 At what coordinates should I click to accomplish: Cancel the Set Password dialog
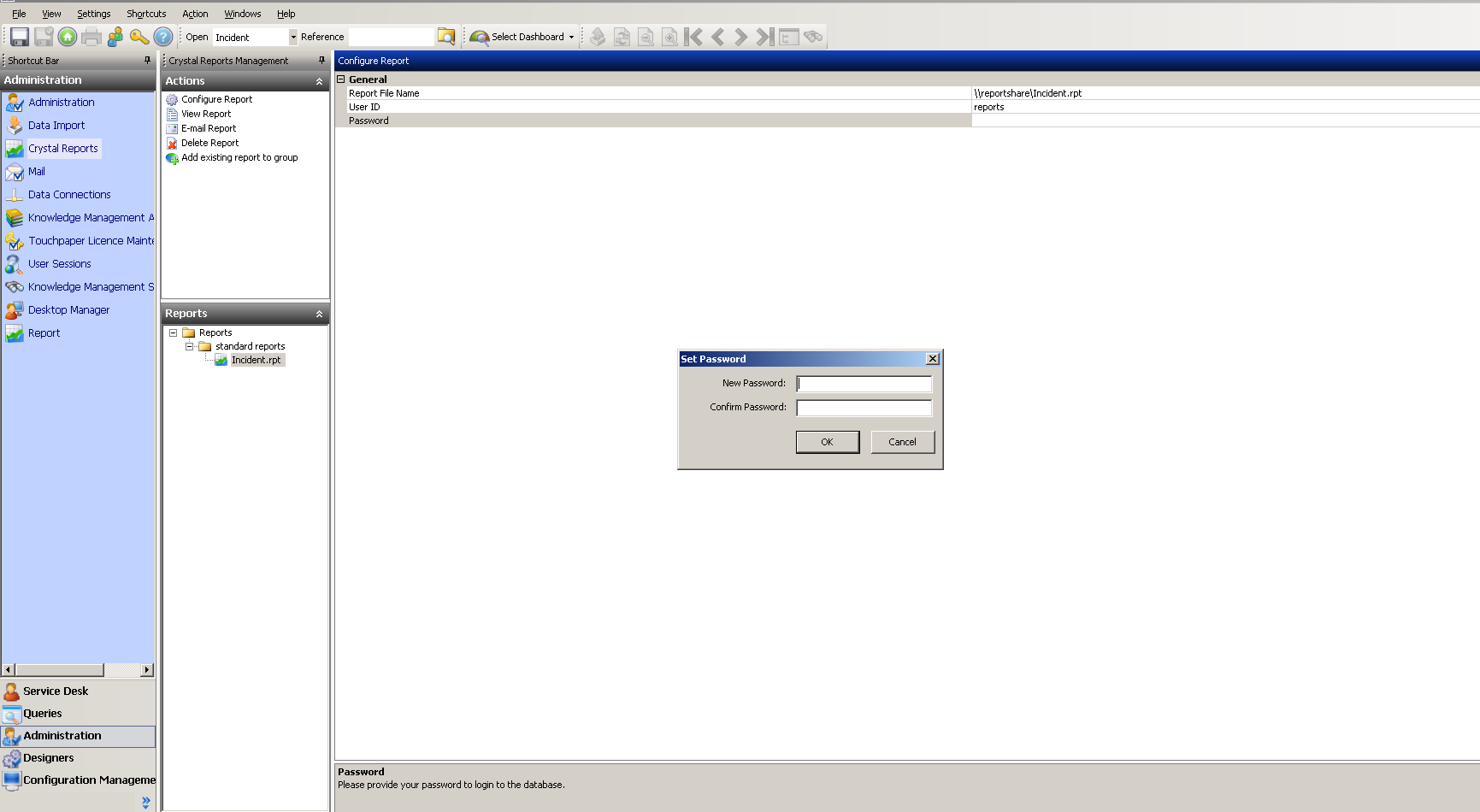[902, 442]
